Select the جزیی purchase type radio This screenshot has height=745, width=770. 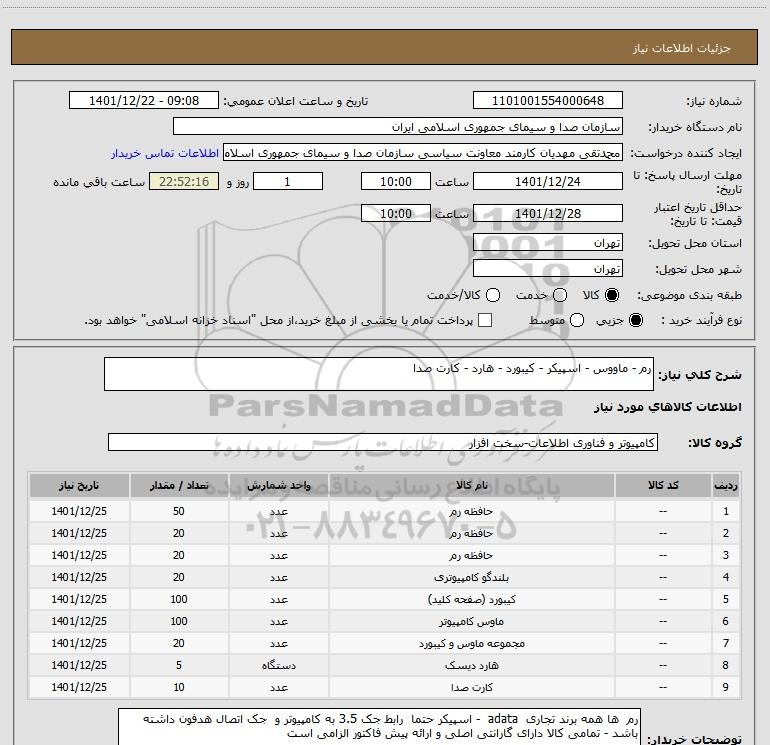(x=635, y=320)
